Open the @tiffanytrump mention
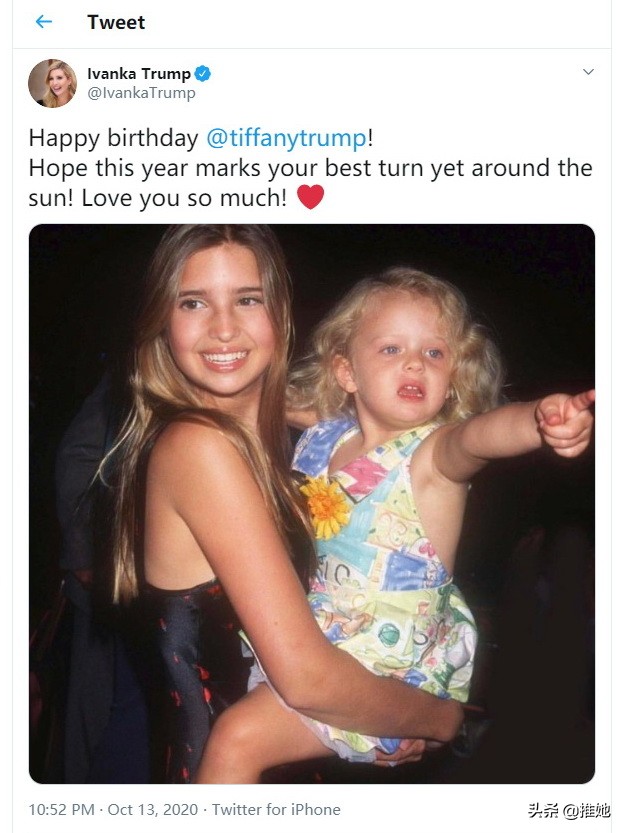The height and width of the screenshot is (833, 625). pyautogui.click(x=285, y=137)
